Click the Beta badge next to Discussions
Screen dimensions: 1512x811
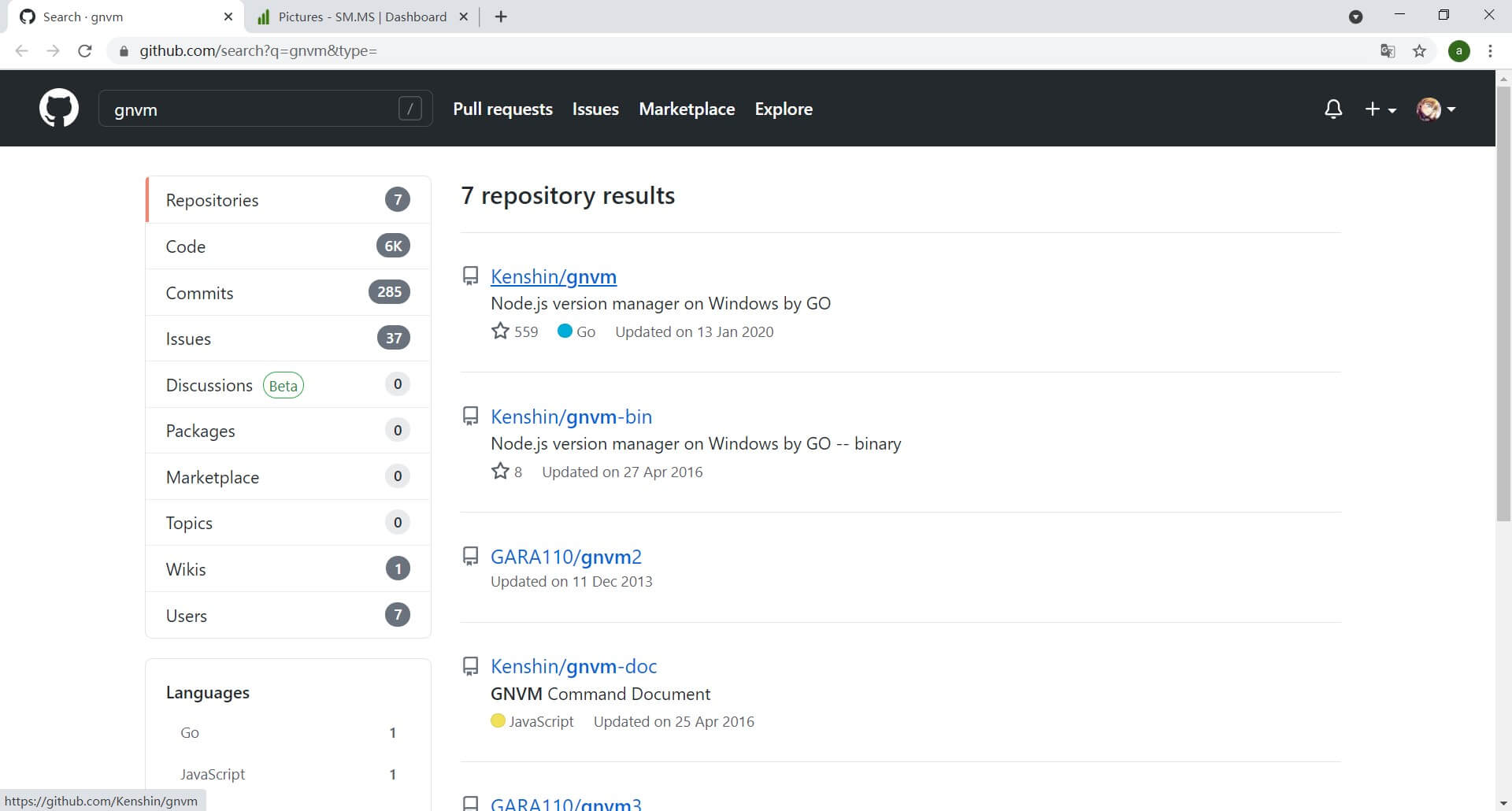click(283, 386)
